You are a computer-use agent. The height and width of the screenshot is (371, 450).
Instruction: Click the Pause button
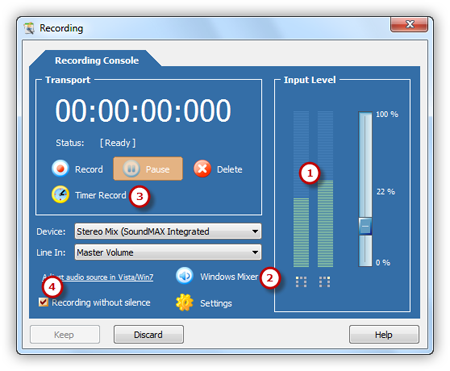148,169
